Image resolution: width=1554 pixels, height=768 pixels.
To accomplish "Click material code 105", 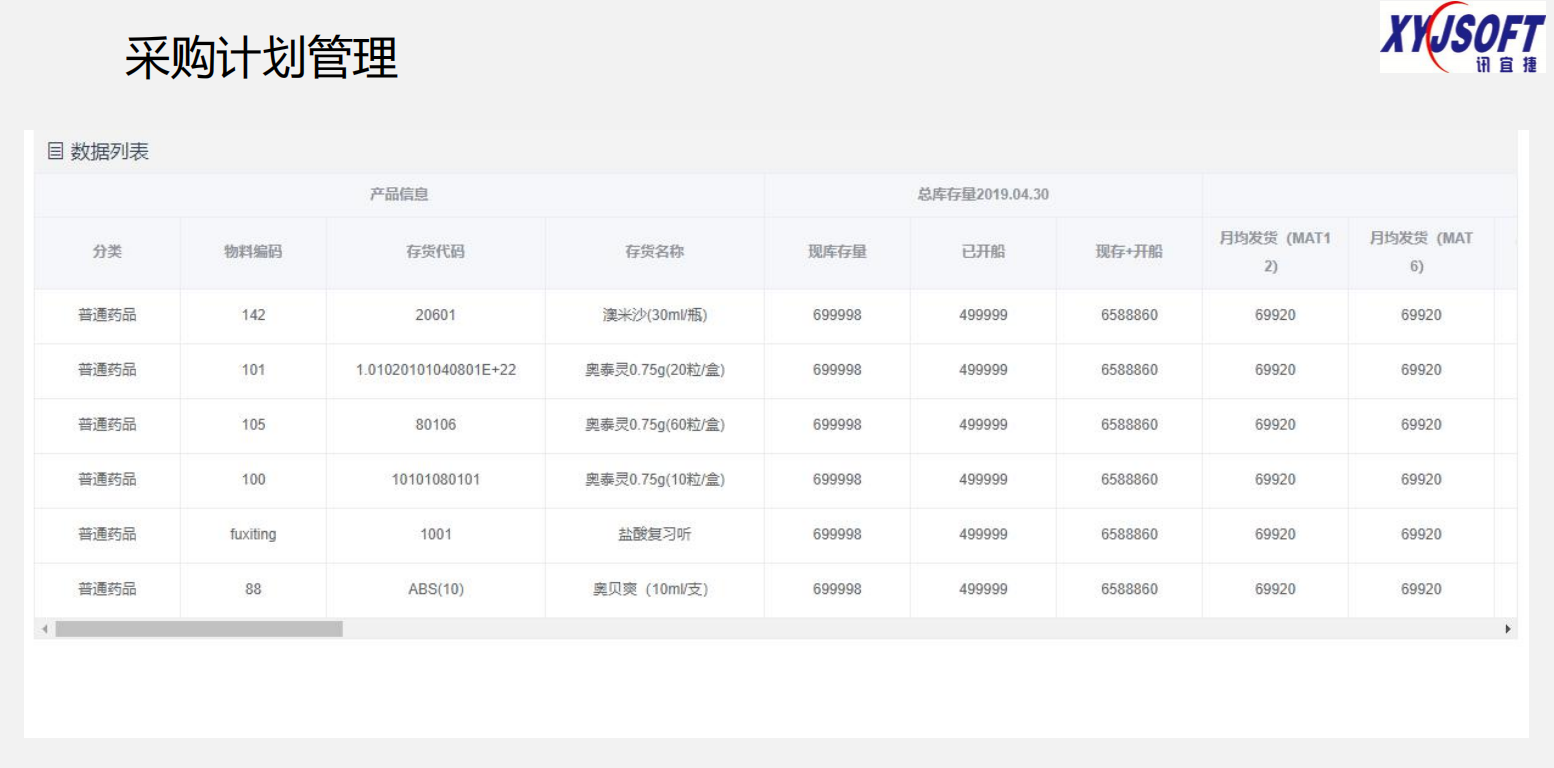I will click(x=253, y=425).
